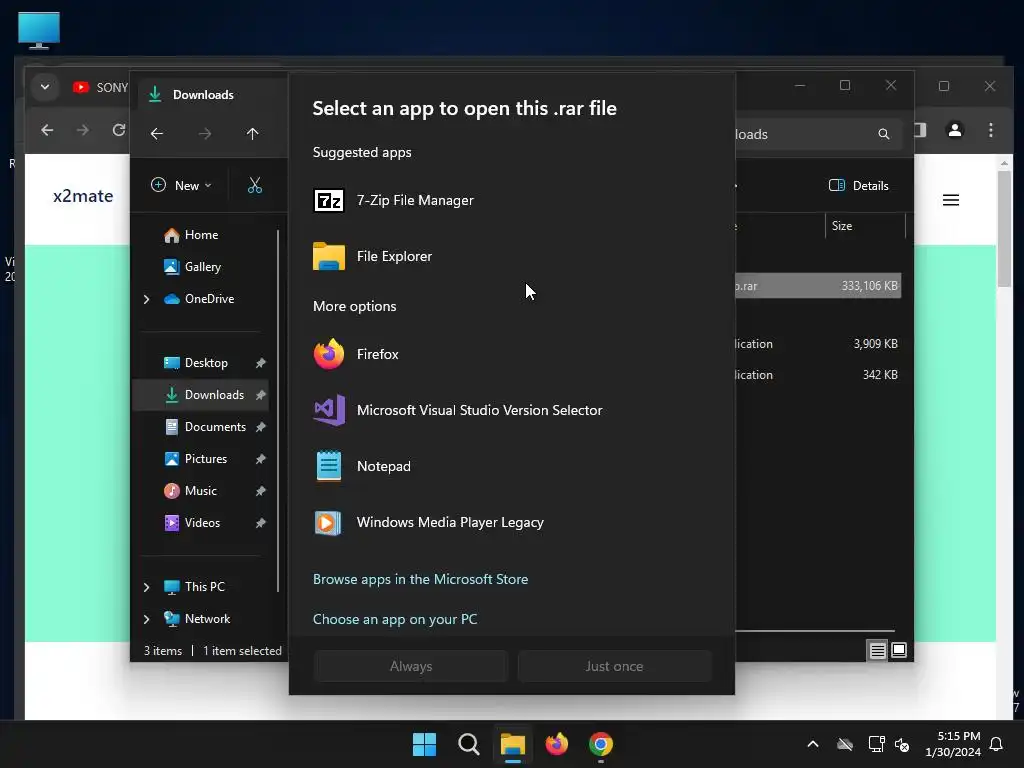Open the New dropdown in Explorer
1024x768 pixels.
(x=181, y=185)
